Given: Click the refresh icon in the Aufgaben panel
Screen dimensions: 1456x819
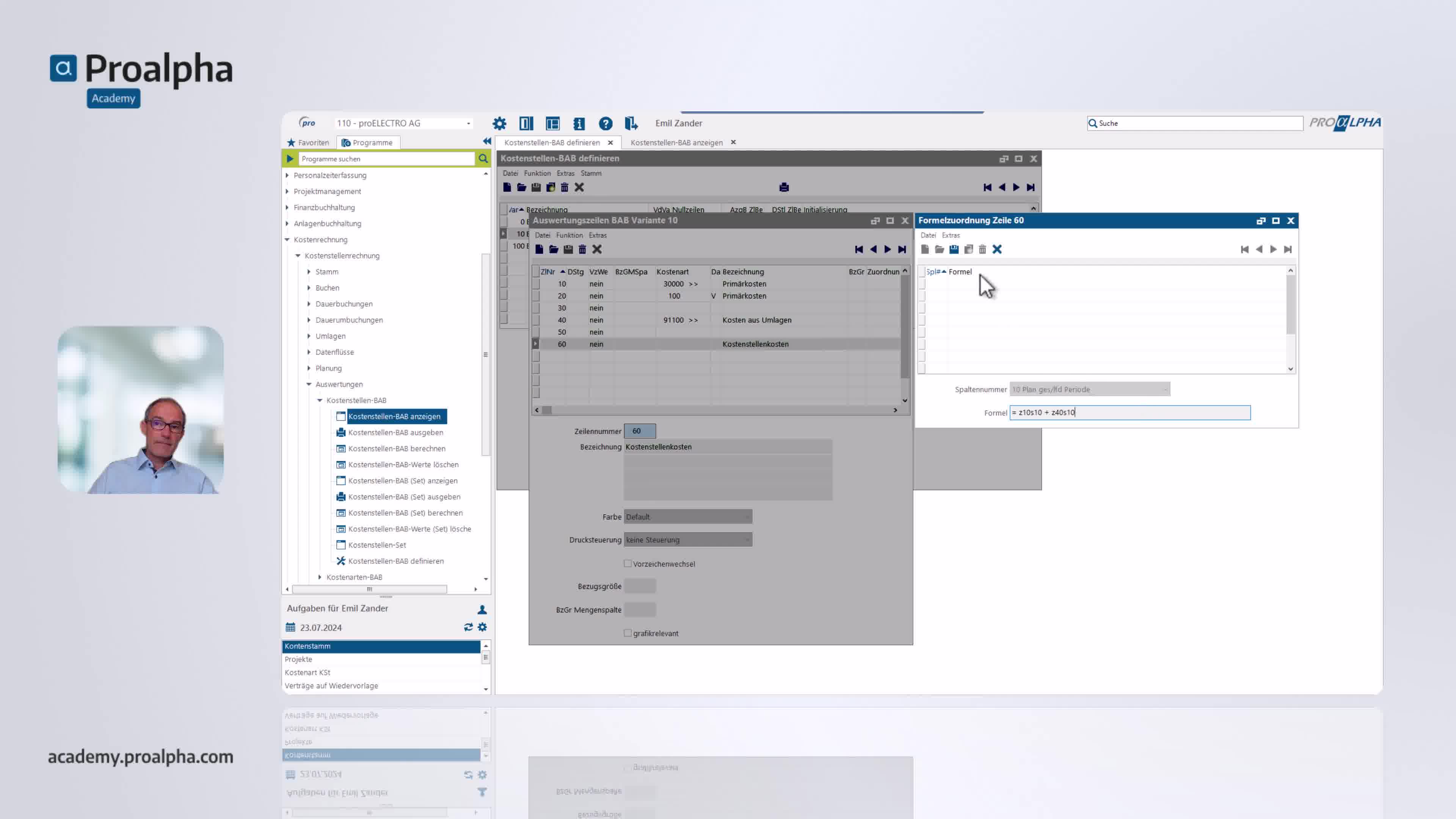Looking at the screenshot, I should click(x=468, y=627).
